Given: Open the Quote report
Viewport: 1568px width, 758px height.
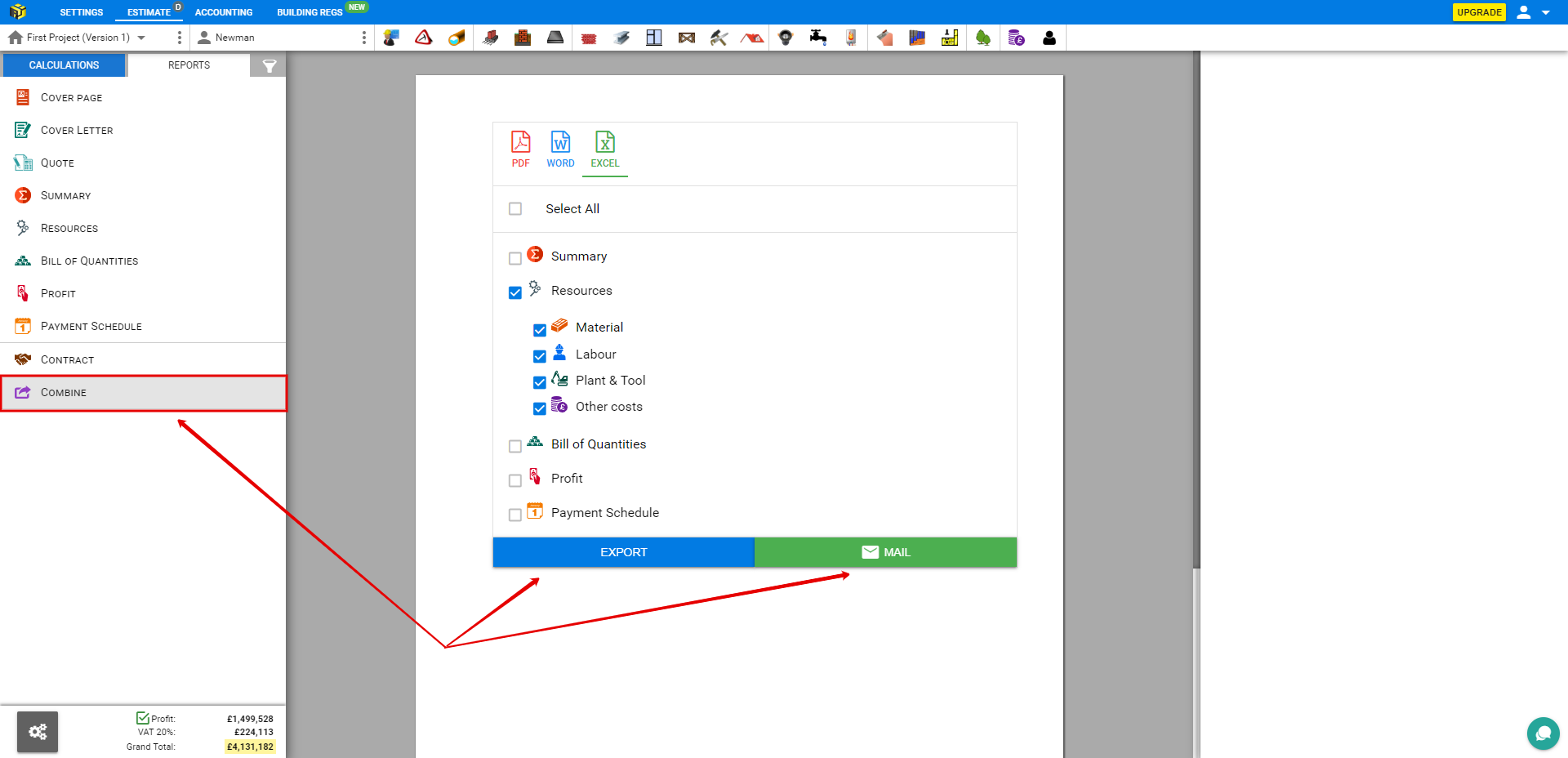Looking at the screenshot, I should (x=143, y=163).
